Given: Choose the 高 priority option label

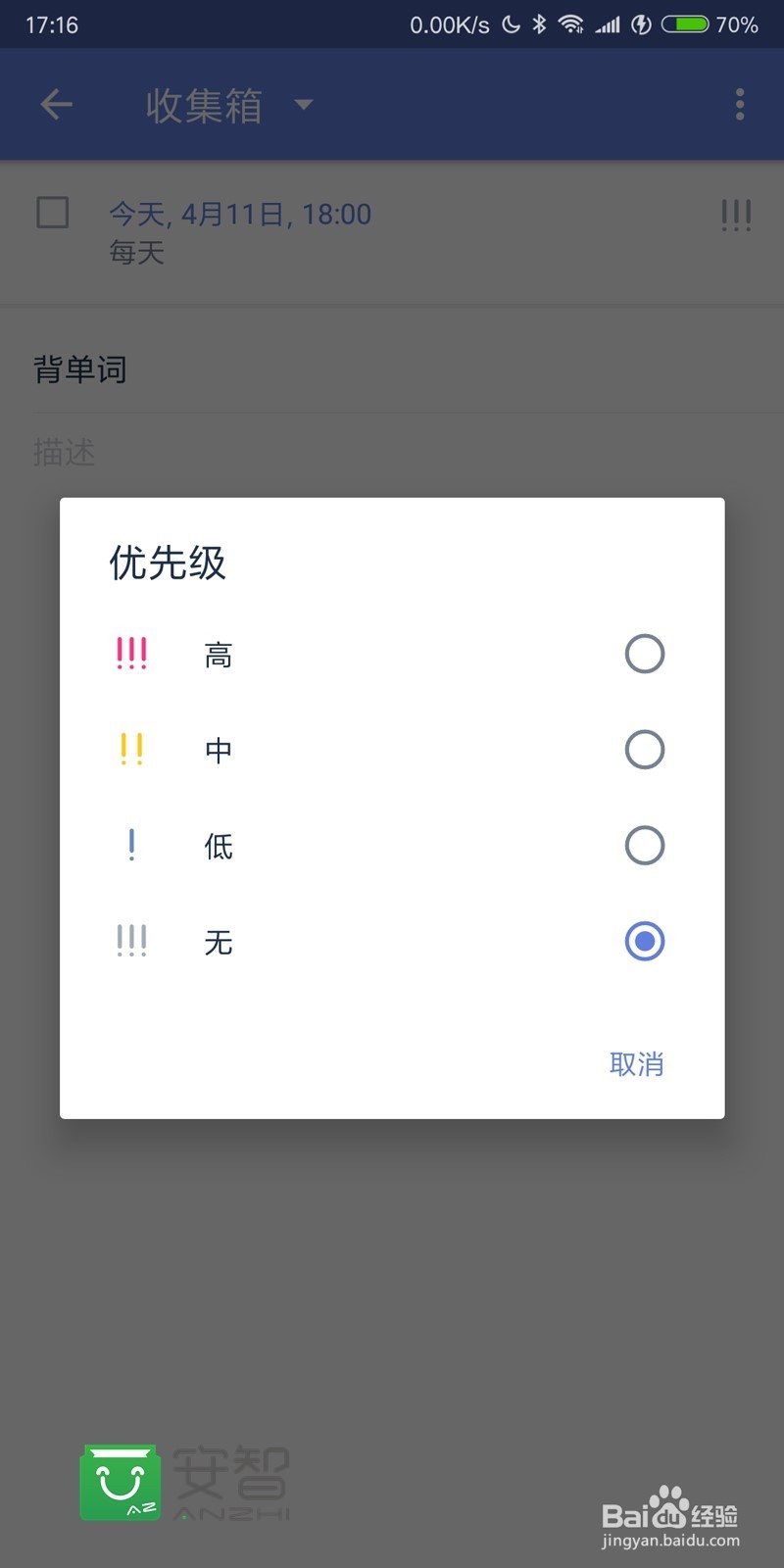Looking at the screenshot, I should pyautogui.click(x=219, y=655).
